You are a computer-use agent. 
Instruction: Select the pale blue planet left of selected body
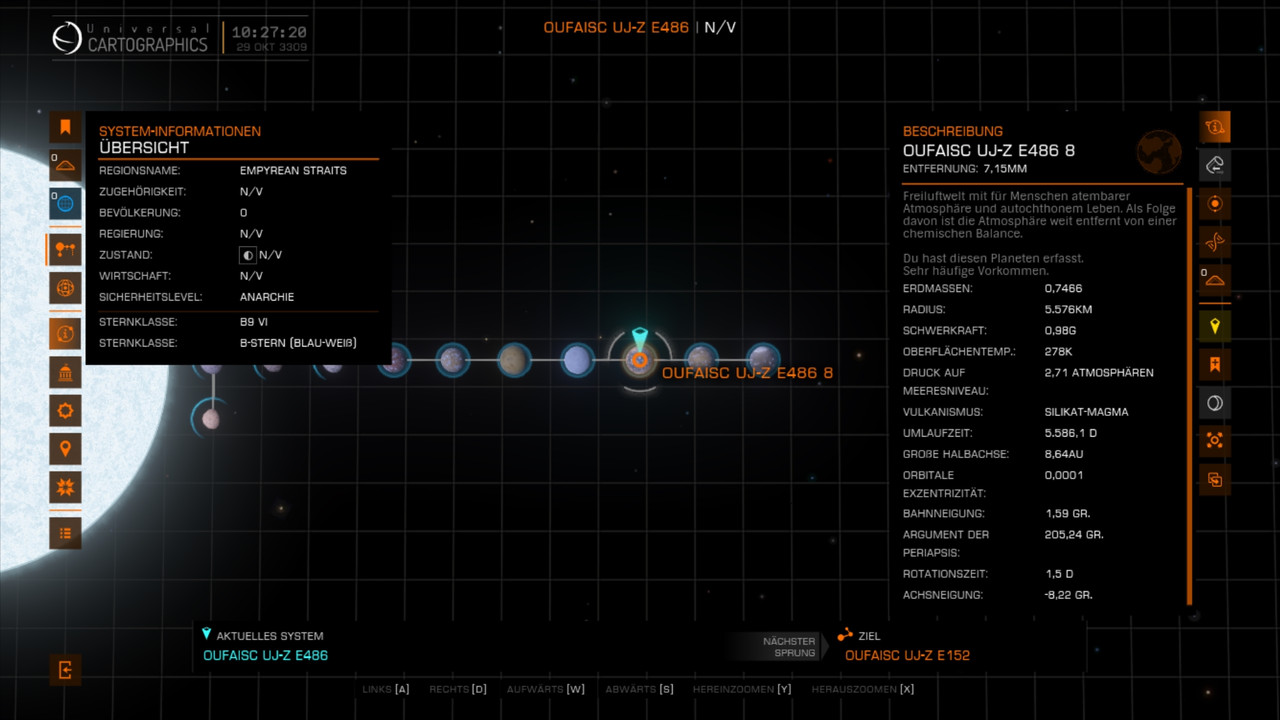click(x=577, y=360)
